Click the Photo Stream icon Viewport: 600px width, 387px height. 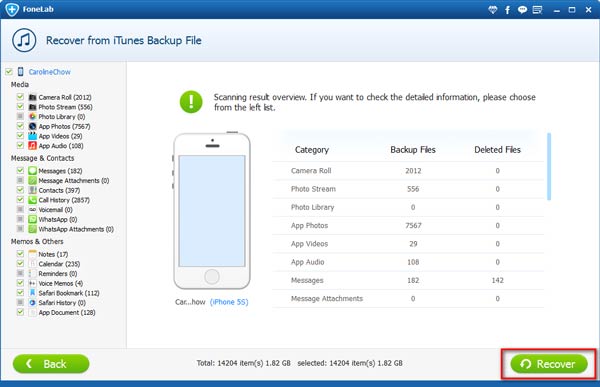tap(33, 107)
